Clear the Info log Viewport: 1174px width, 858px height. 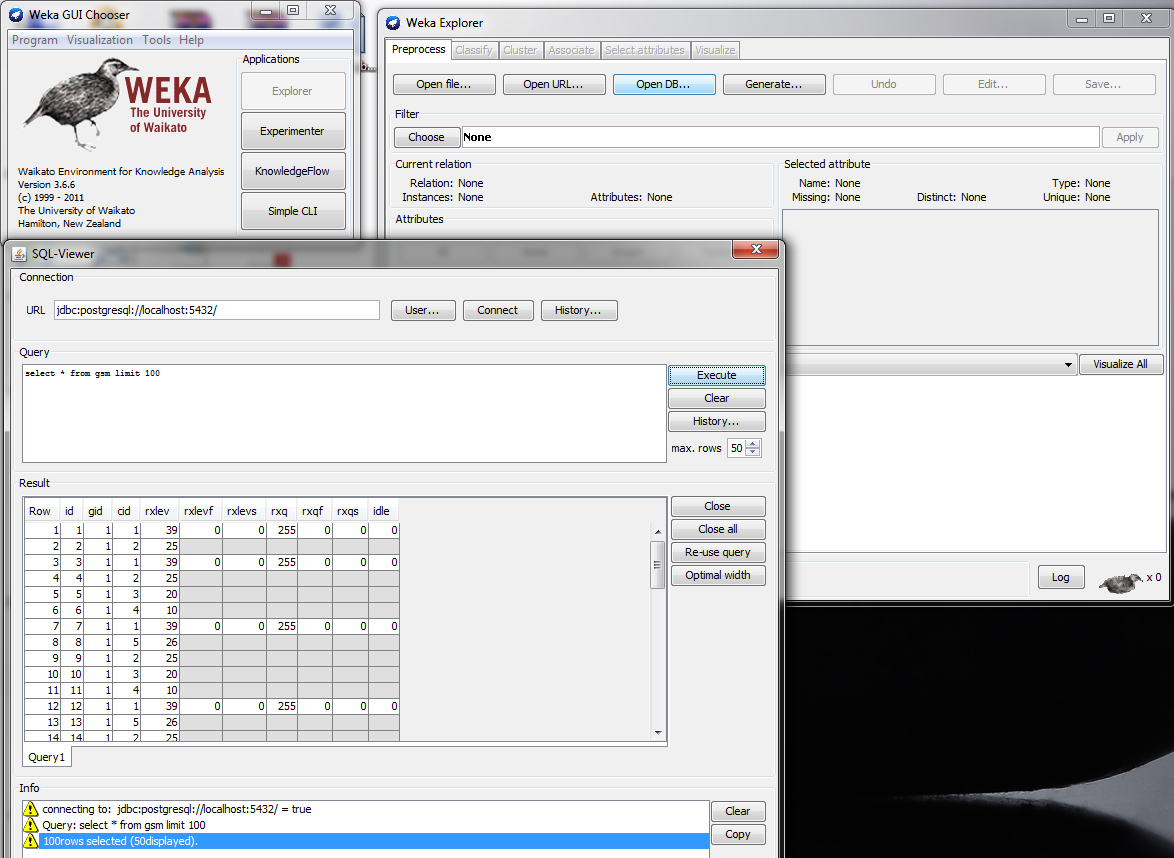[737, 811]
